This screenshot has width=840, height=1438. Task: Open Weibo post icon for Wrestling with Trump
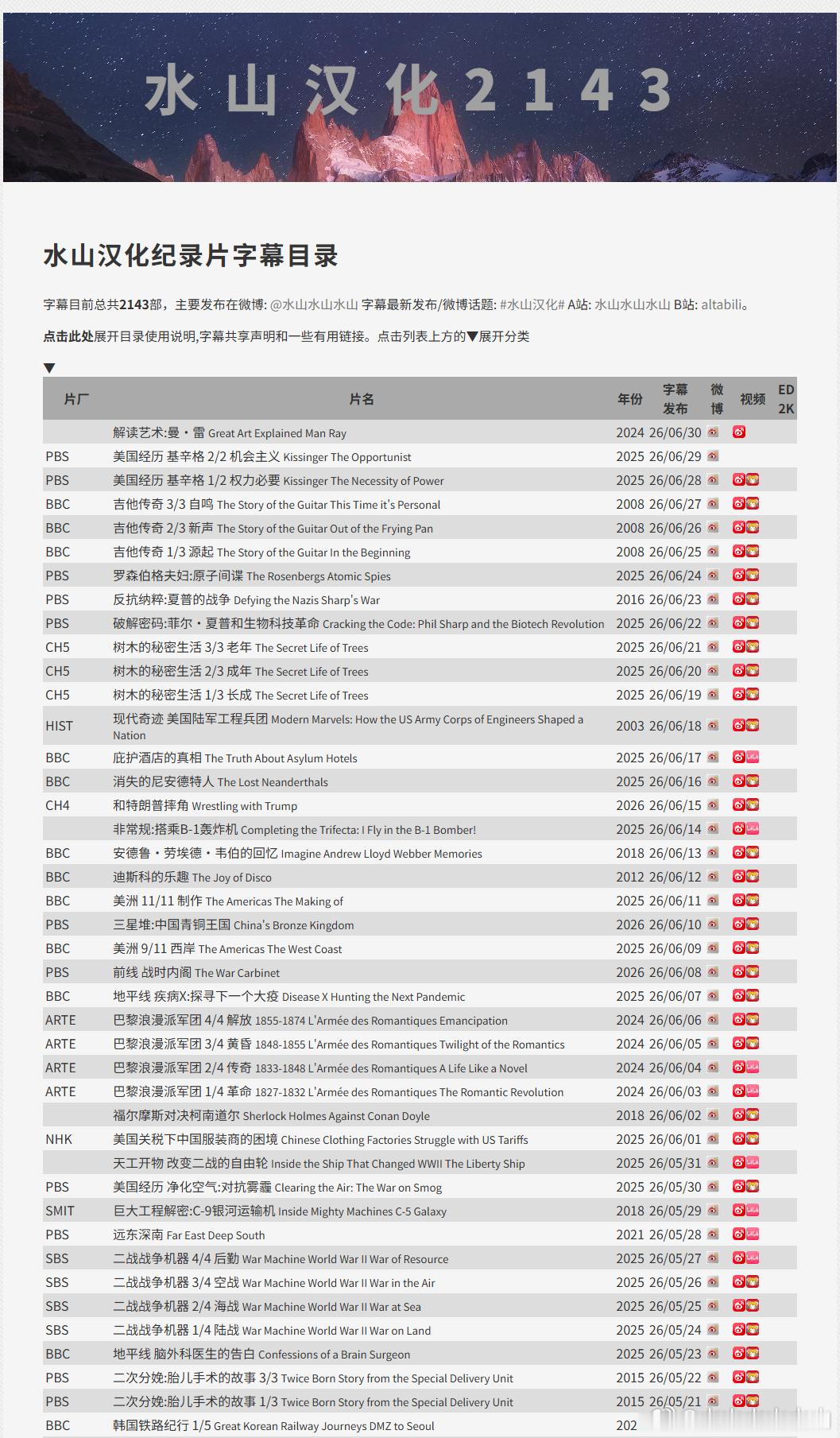point(713,805)
